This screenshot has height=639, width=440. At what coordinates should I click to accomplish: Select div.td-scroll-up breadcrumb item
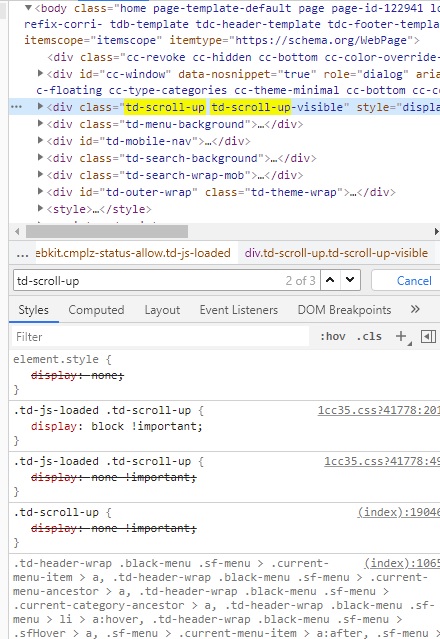336,253
